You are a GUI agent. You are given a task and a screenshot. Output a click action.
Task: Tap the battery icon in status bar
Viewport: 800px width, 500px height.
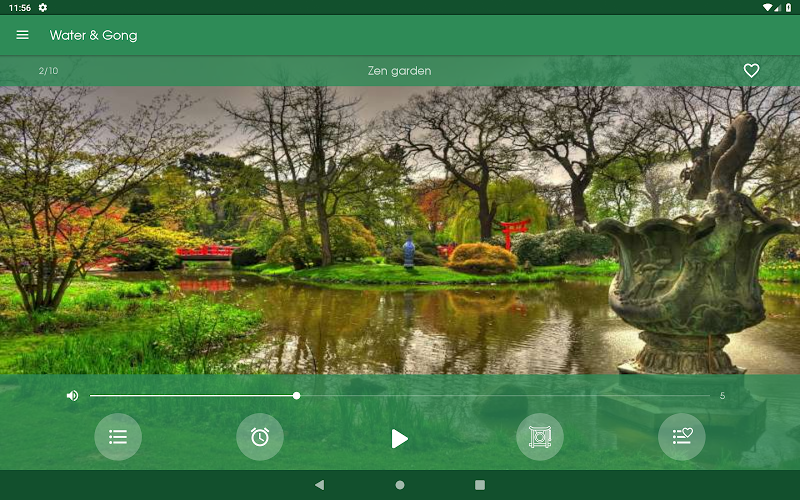(x=788, y=7)
